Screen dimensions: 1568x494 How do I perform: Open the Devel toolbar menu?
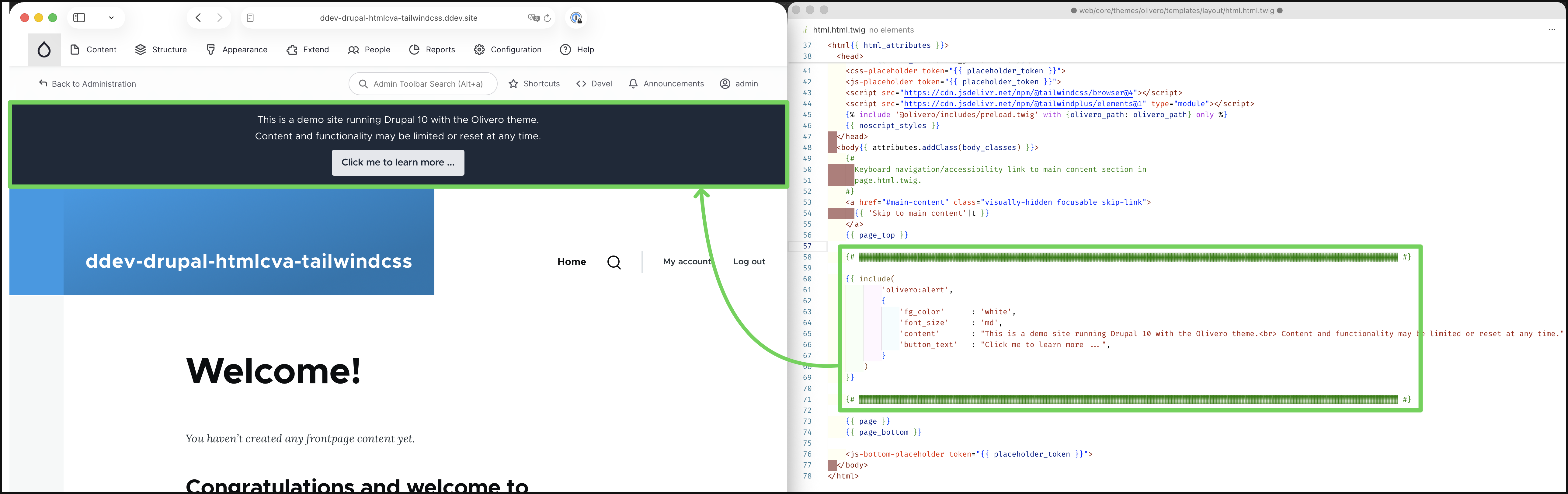click(x=594, y=84)
